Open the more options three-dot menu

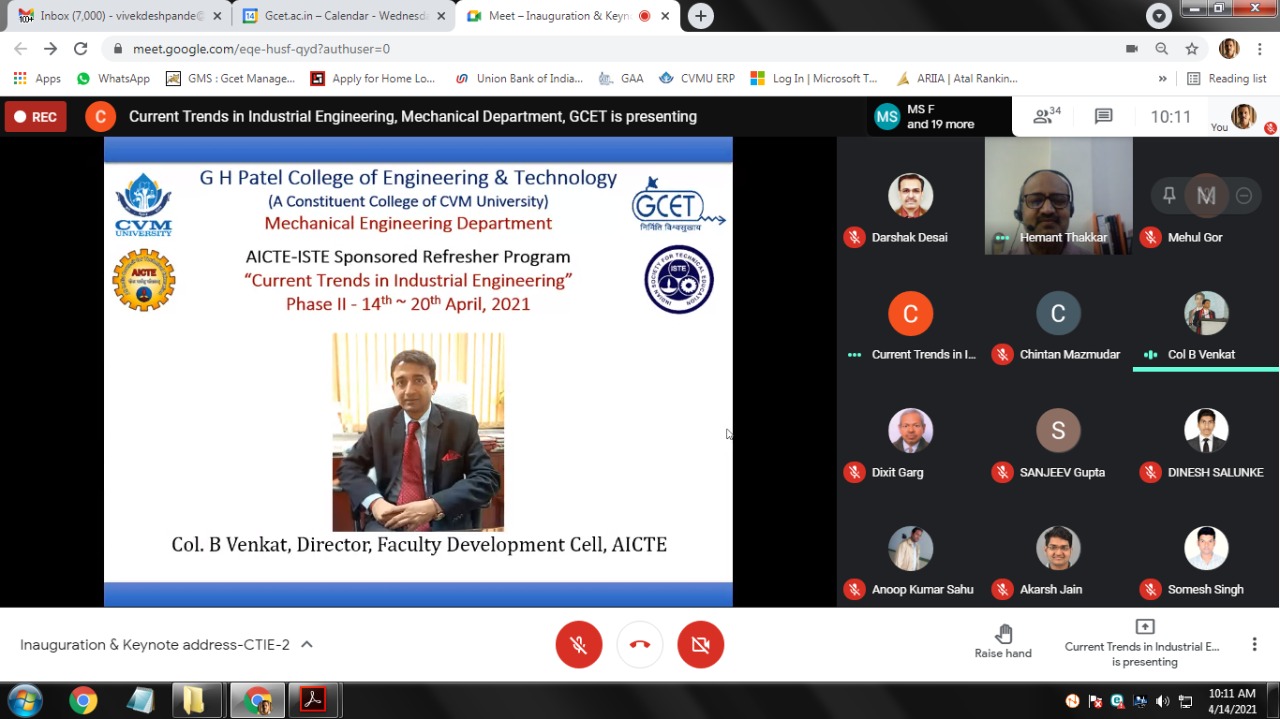point(1254,645)
